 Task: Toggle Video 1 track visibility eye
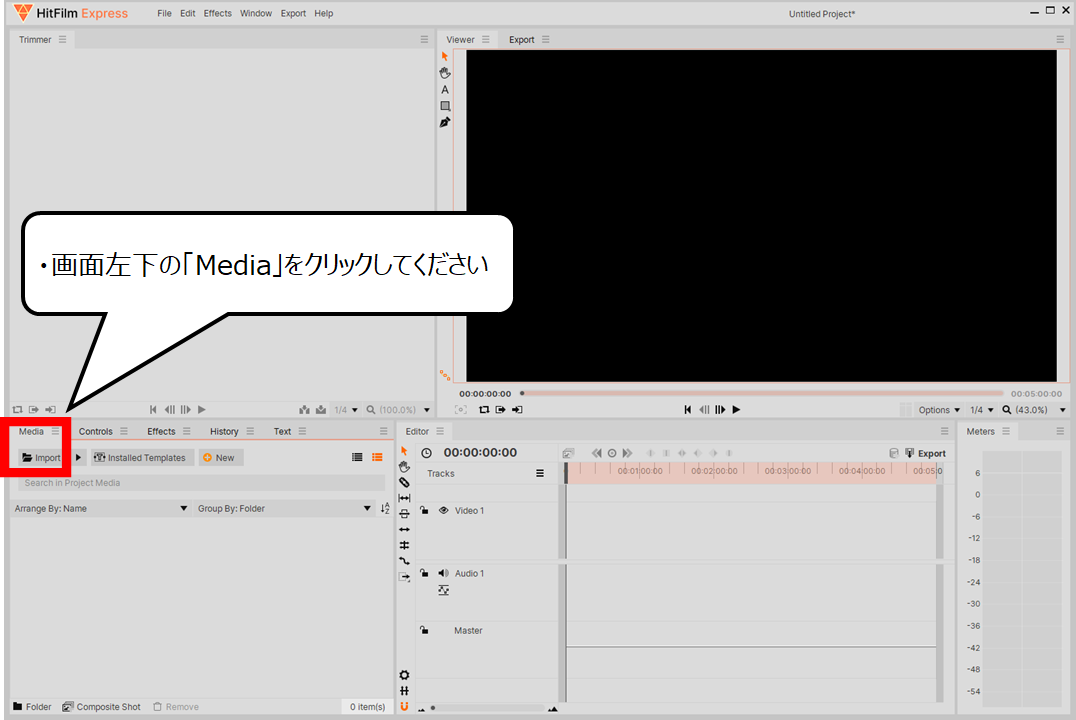point(443,511)
